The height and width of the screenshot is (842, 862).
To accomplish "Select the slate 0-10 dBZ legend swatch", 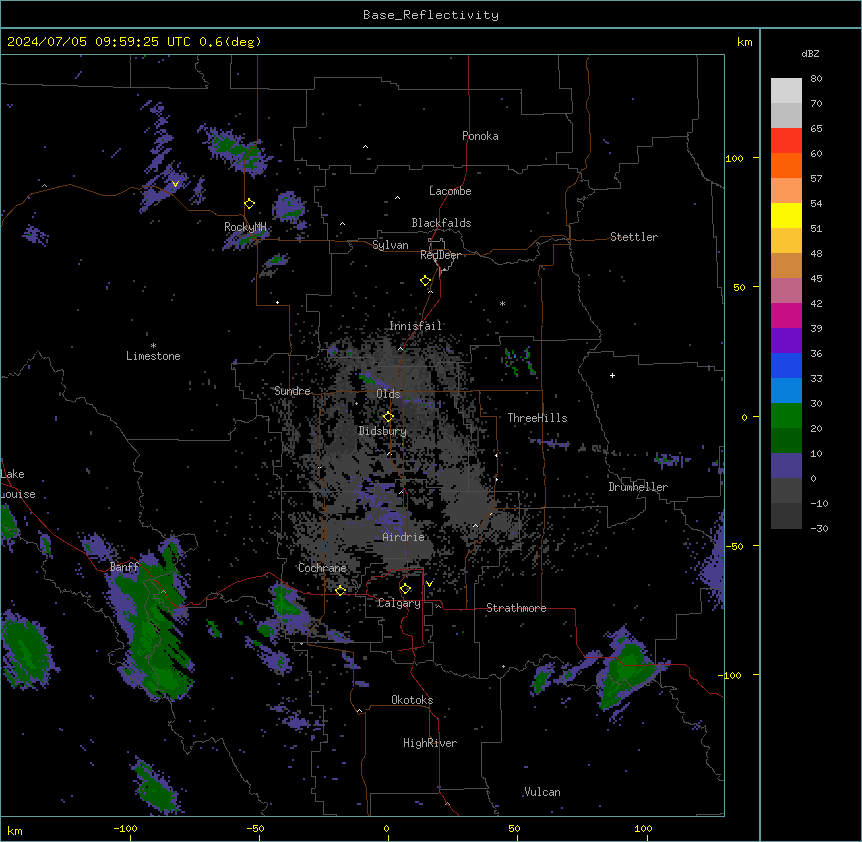I will pos(786,466).
